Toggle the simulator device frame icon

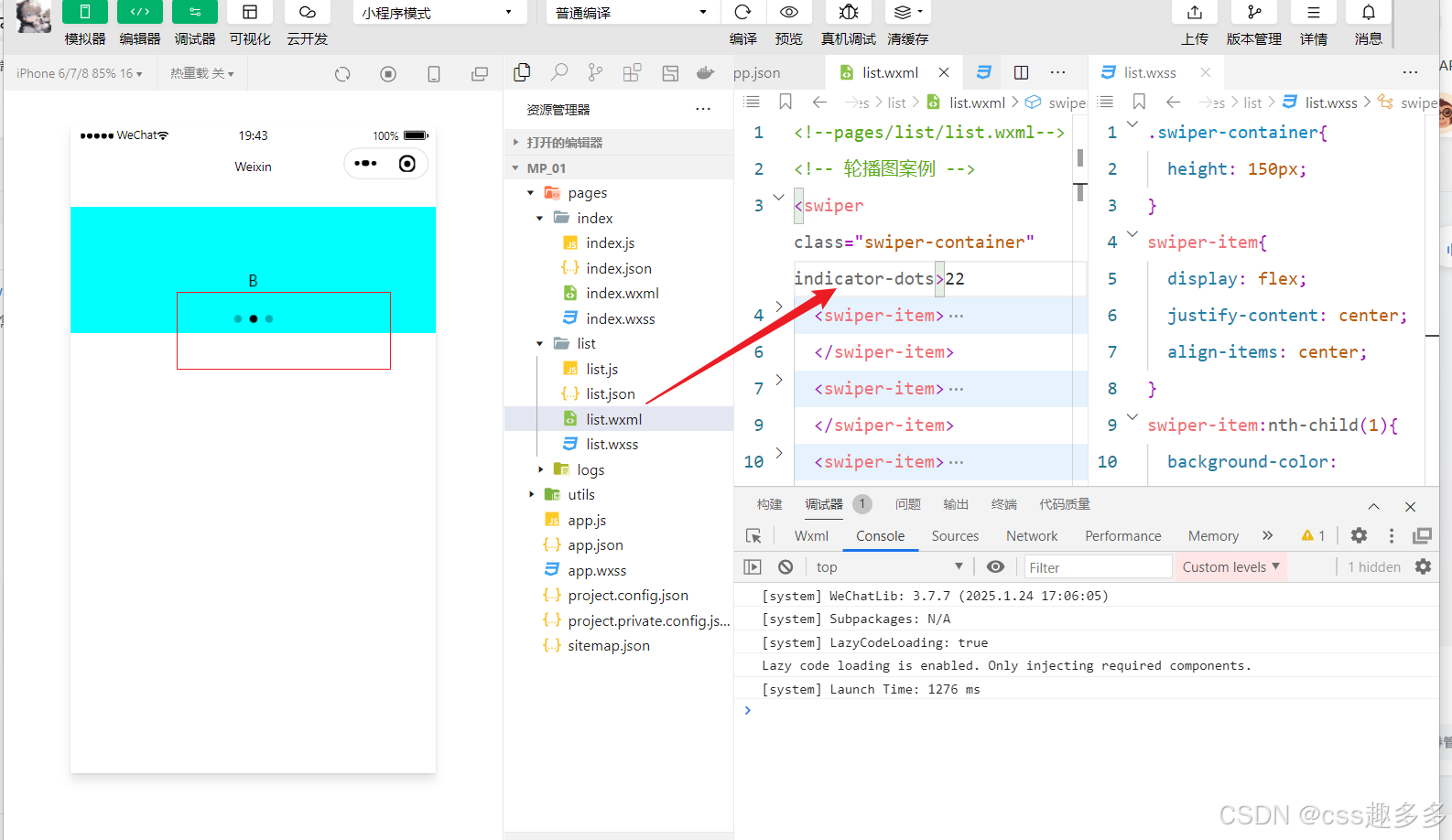(434, 74)
